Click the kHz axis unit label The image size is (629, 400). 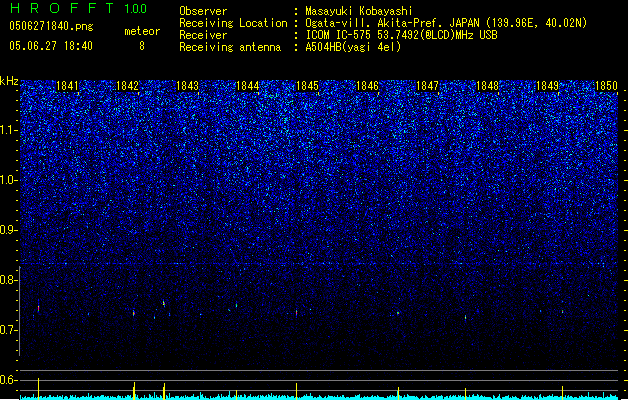[x=9, y=81]
